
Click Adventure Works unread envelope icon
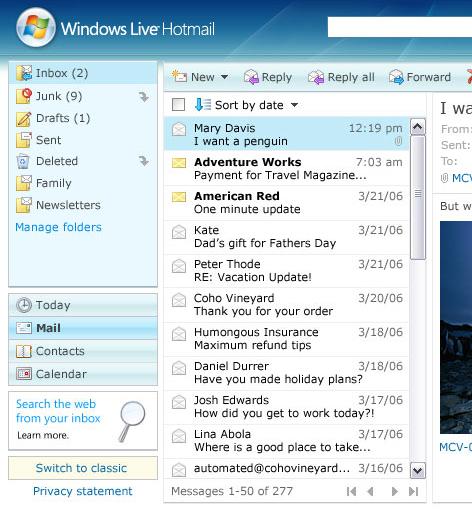pos(179,163)
